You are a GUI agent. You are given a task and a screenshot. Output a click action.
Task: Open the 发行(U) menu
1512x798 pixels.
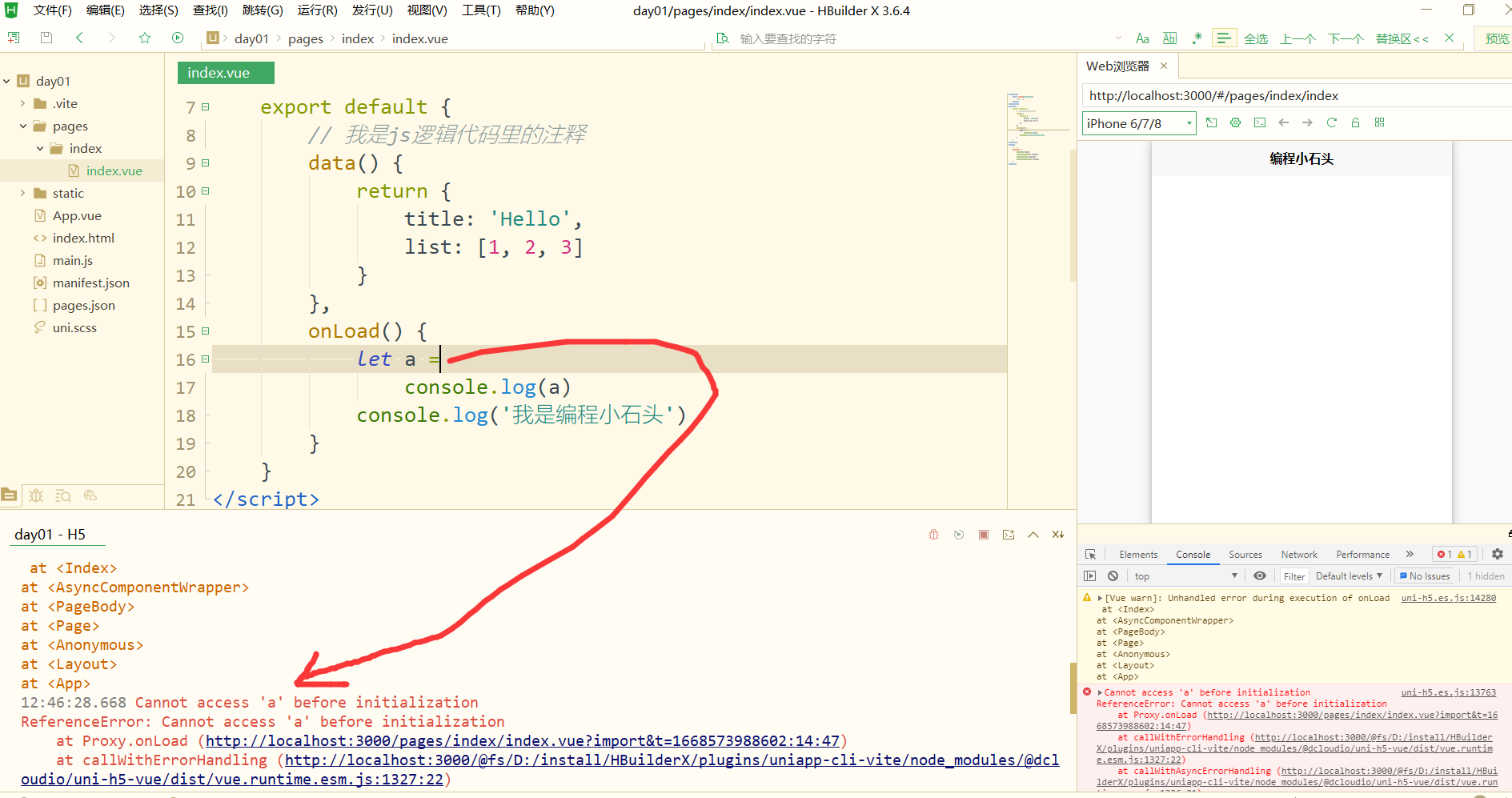372,10
